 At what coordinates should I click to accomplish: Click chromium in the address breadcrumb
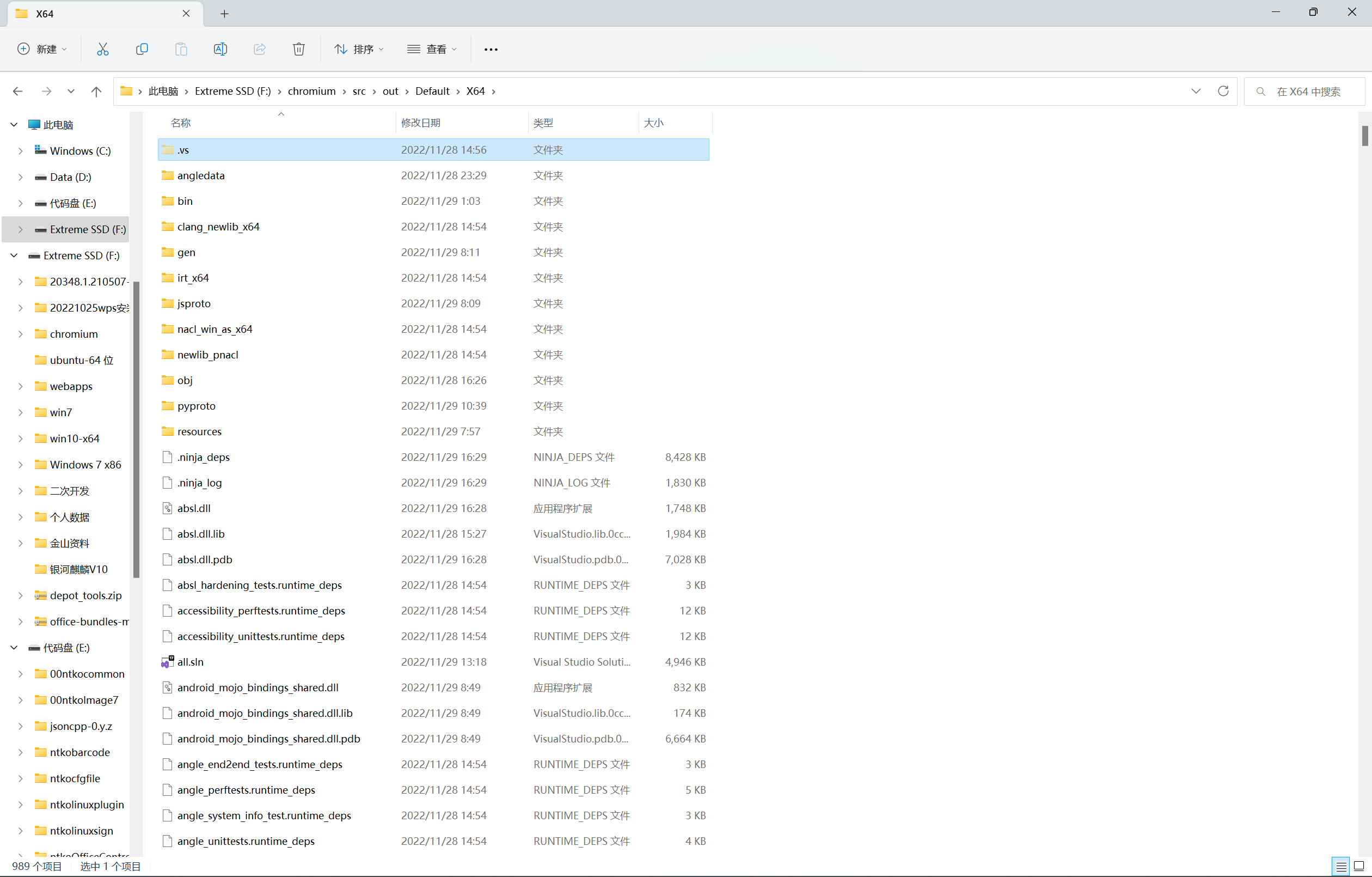[311, 91]
